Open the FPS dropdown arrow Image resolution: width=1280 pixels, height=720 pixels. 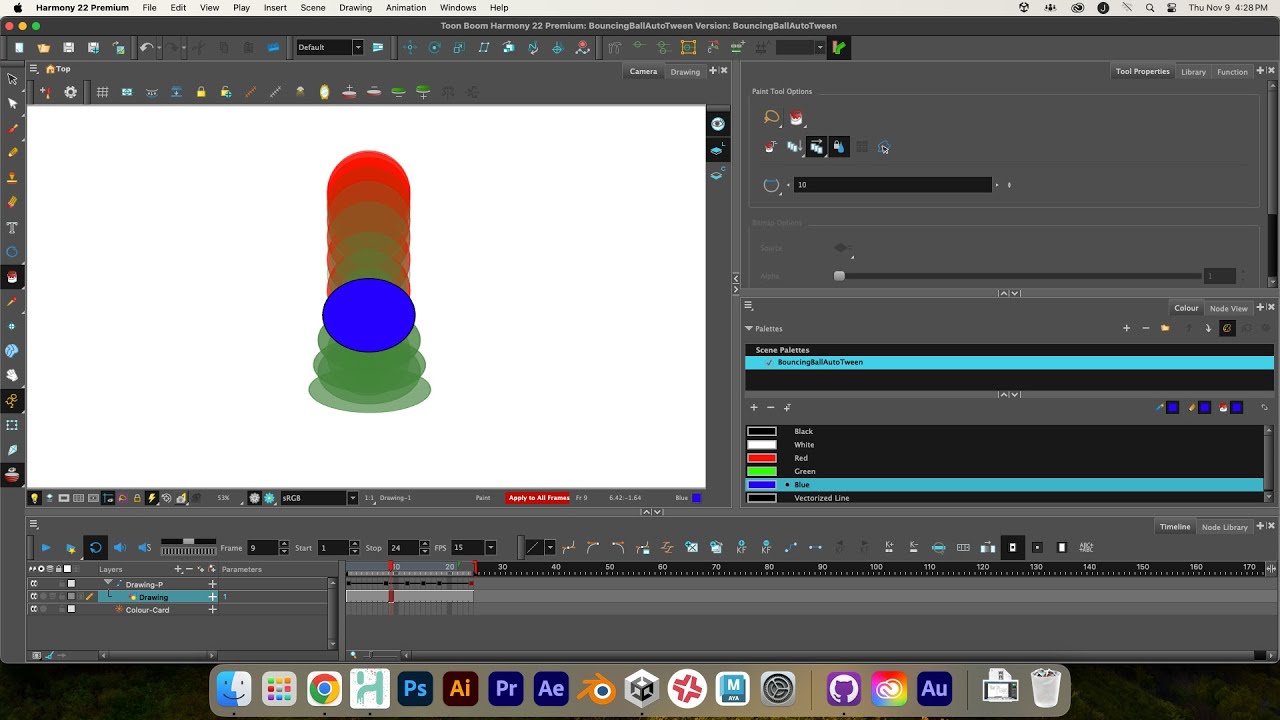pos(490,548)
